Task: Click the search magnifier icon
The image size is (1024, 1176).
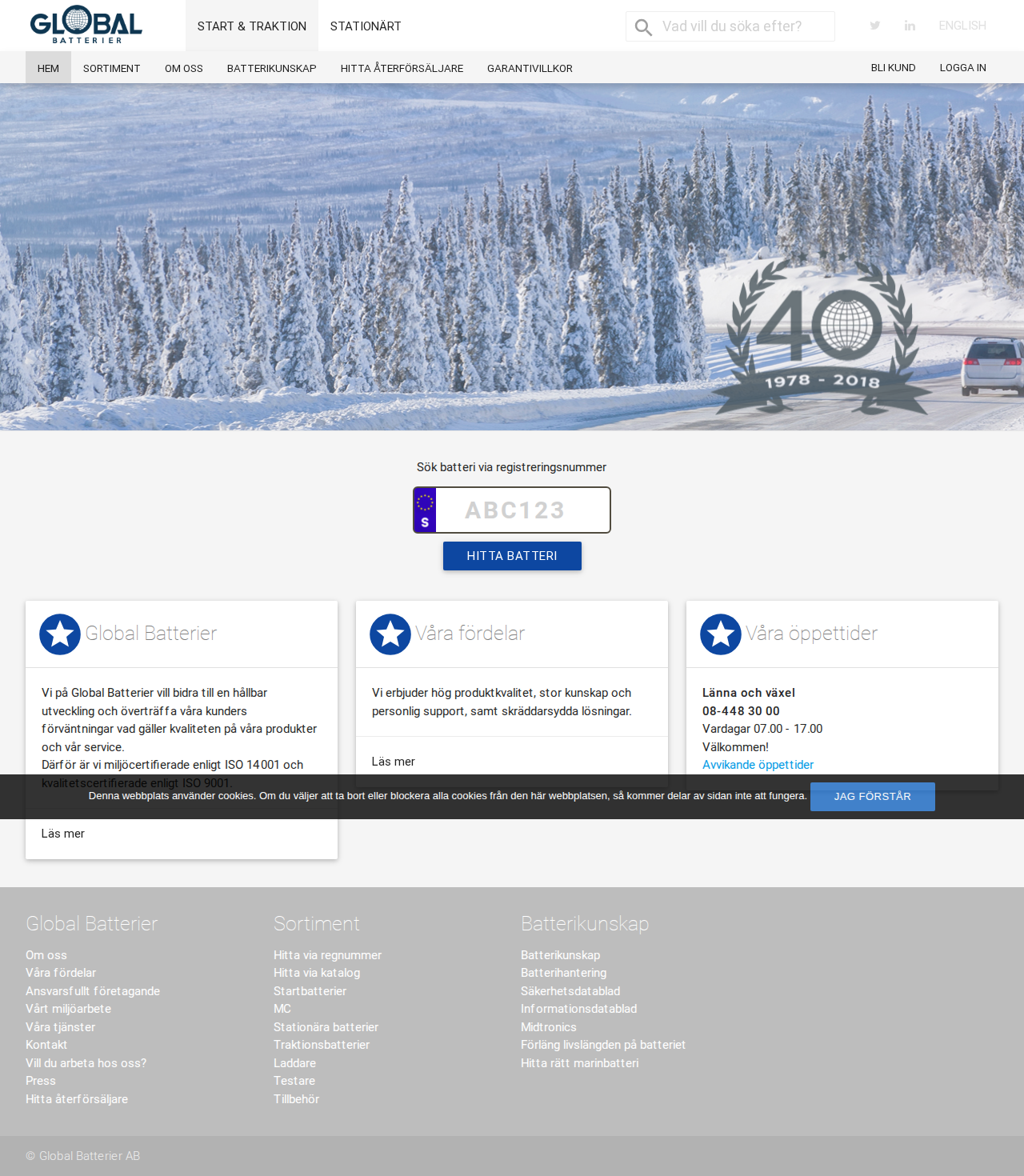Action: tap(643, 27)
